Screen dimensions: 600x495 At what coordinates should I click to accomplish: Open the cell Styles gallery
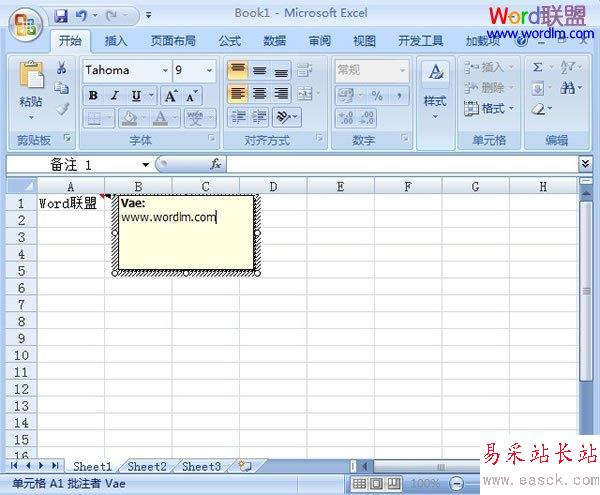click(x=435, y=88)
